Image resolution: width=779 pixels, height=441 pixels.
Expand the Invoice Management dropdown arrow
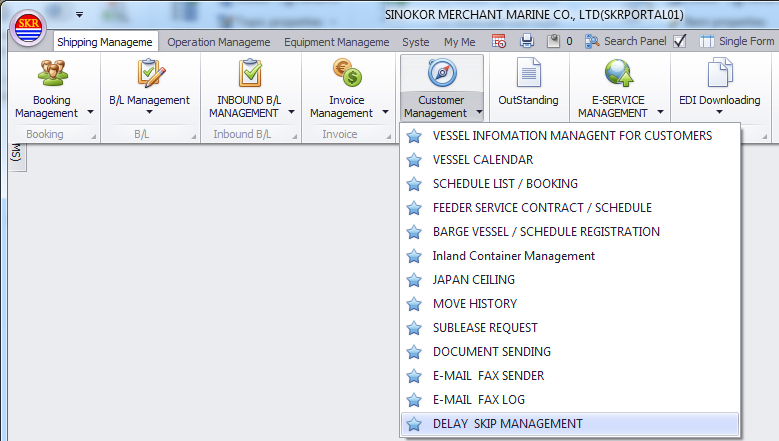[385, 113]
